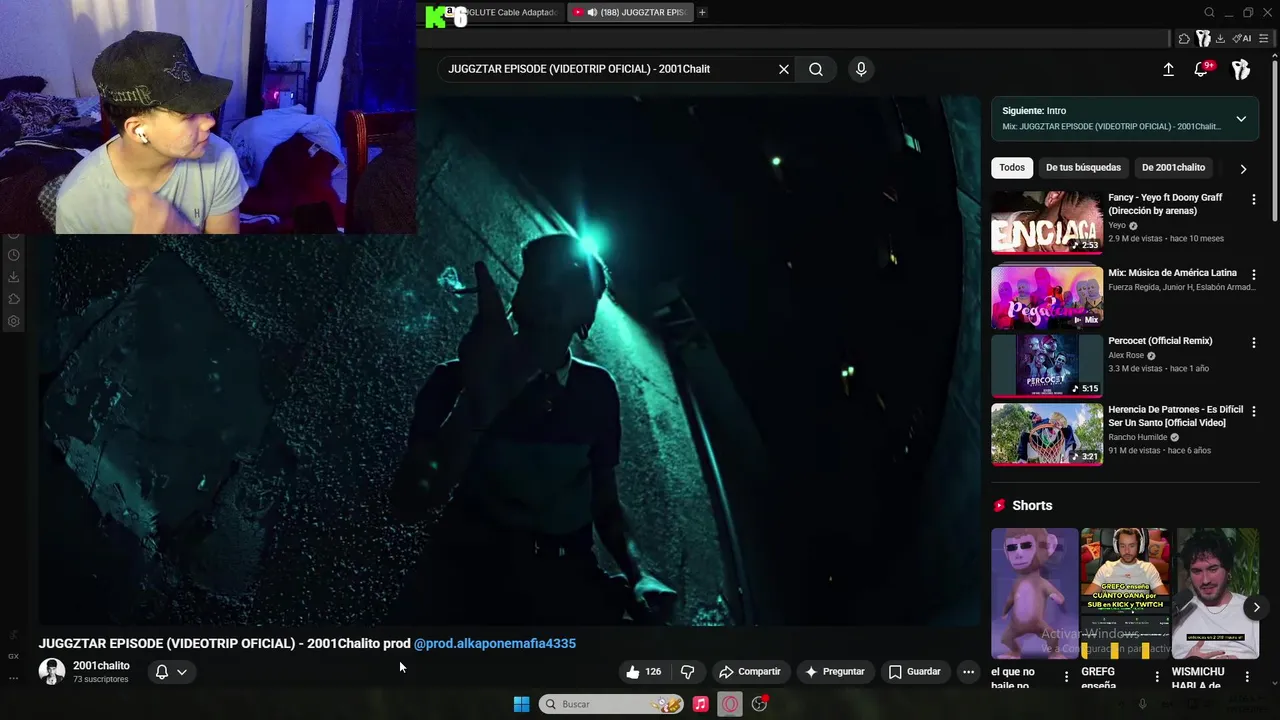Open browser easy setup menu icon
This screenshot has width=1280, height=720.
click(x=1265, y=39)
